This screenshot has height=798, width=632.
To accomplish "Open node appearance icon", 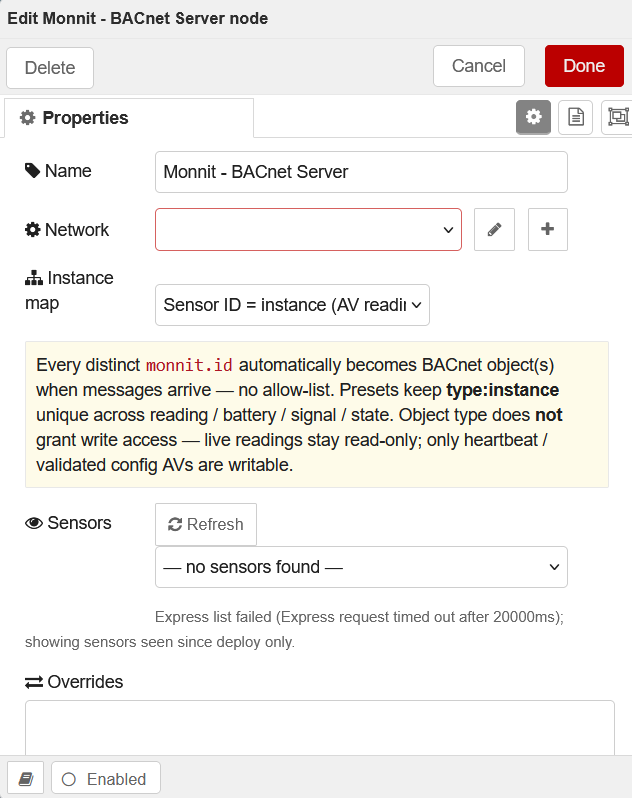I will click(x=617, y=118).
